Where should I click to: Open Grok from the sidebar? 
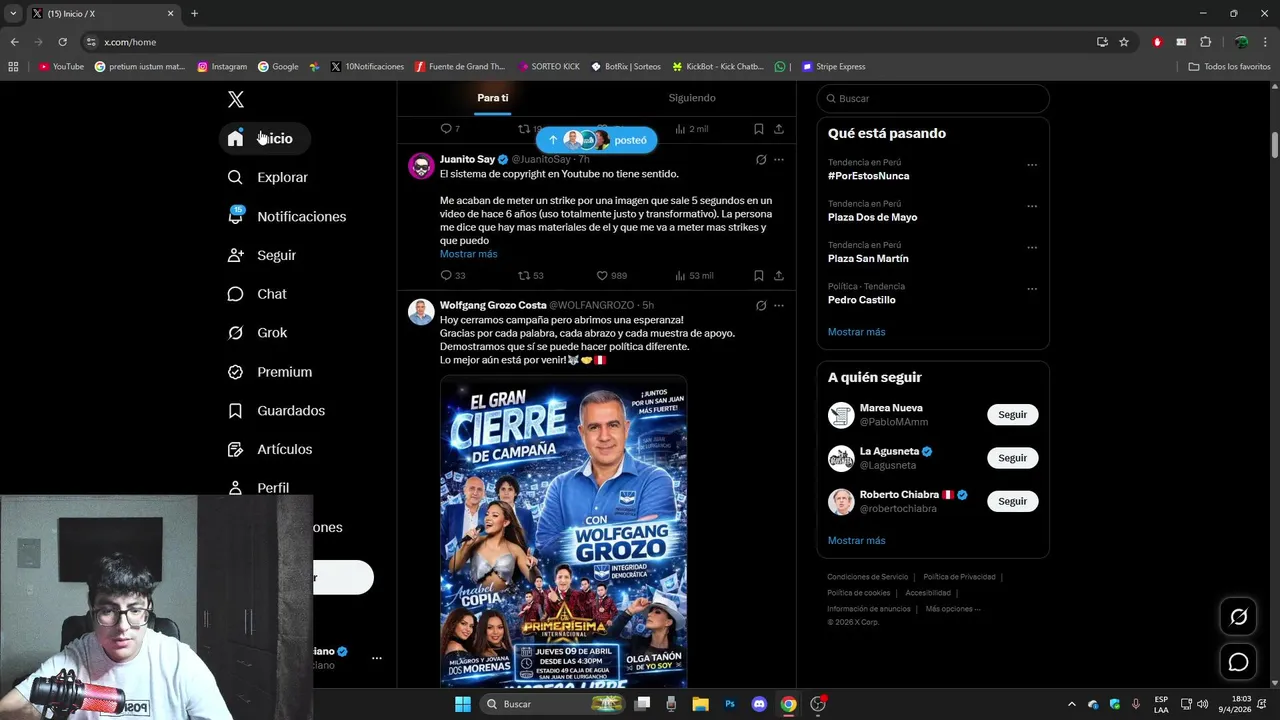[258, 333]
